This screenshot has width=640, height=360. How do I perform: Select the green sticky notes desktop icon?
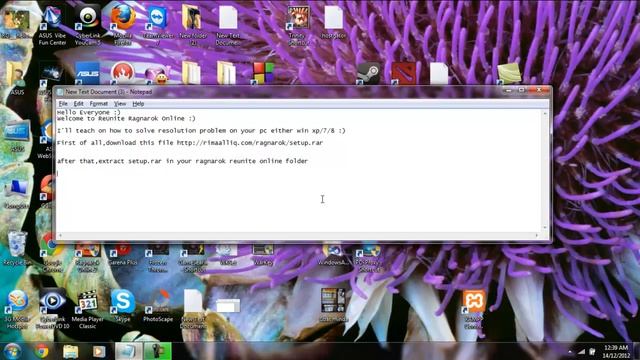509,73
